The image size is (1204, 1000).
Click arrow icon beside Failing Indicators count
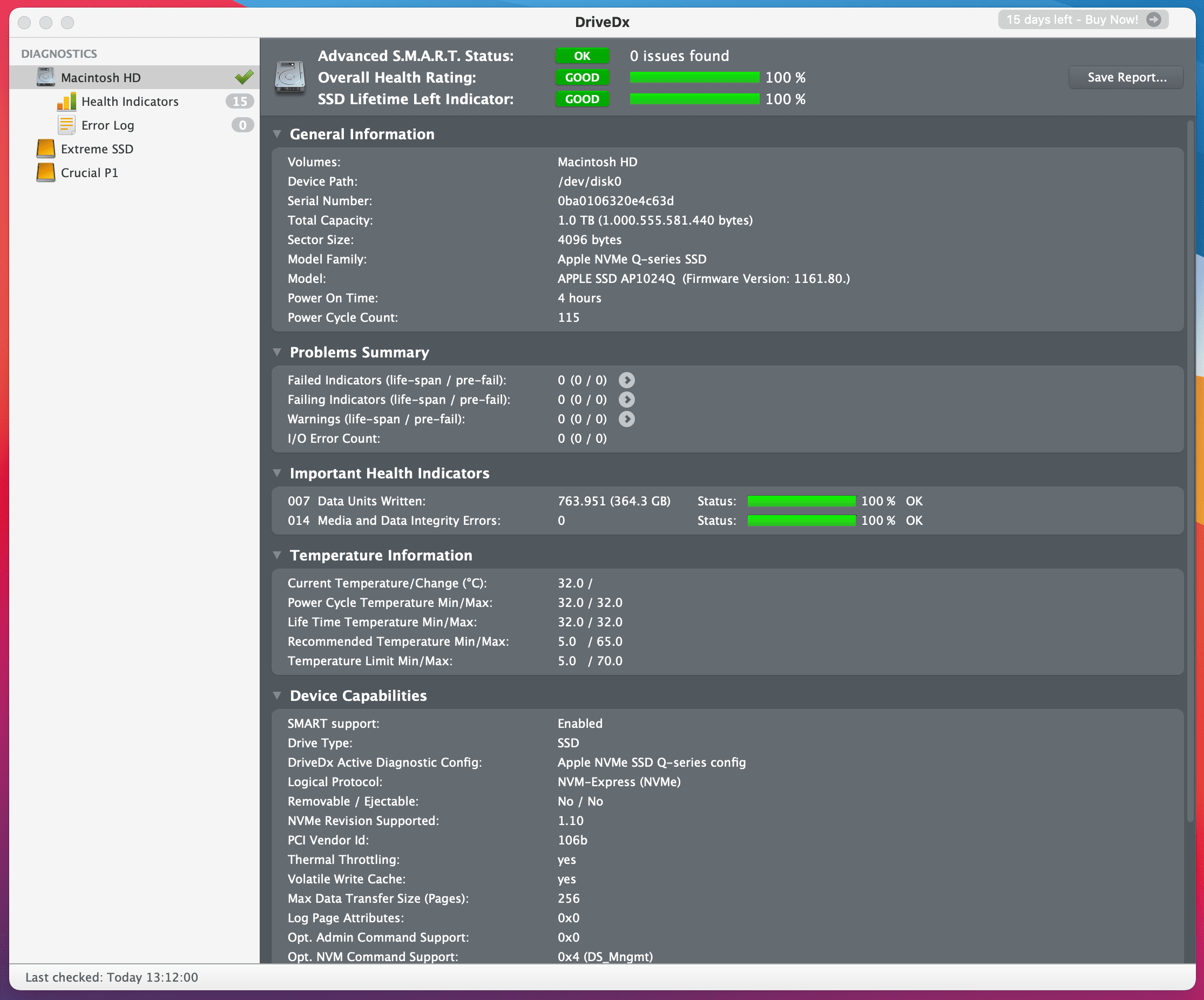point(627,400)
